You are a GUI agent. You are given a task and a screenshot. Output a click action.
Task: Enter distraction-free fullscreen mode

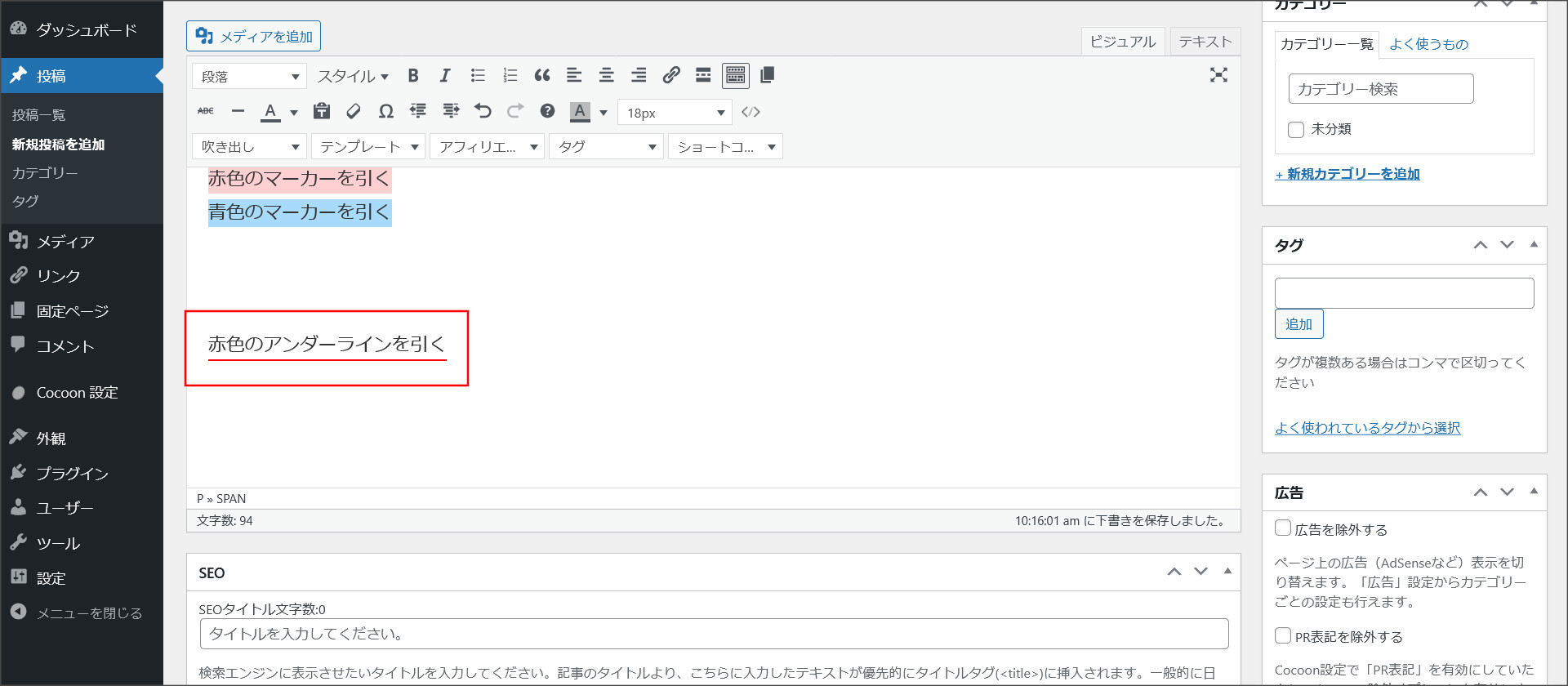1218,75
